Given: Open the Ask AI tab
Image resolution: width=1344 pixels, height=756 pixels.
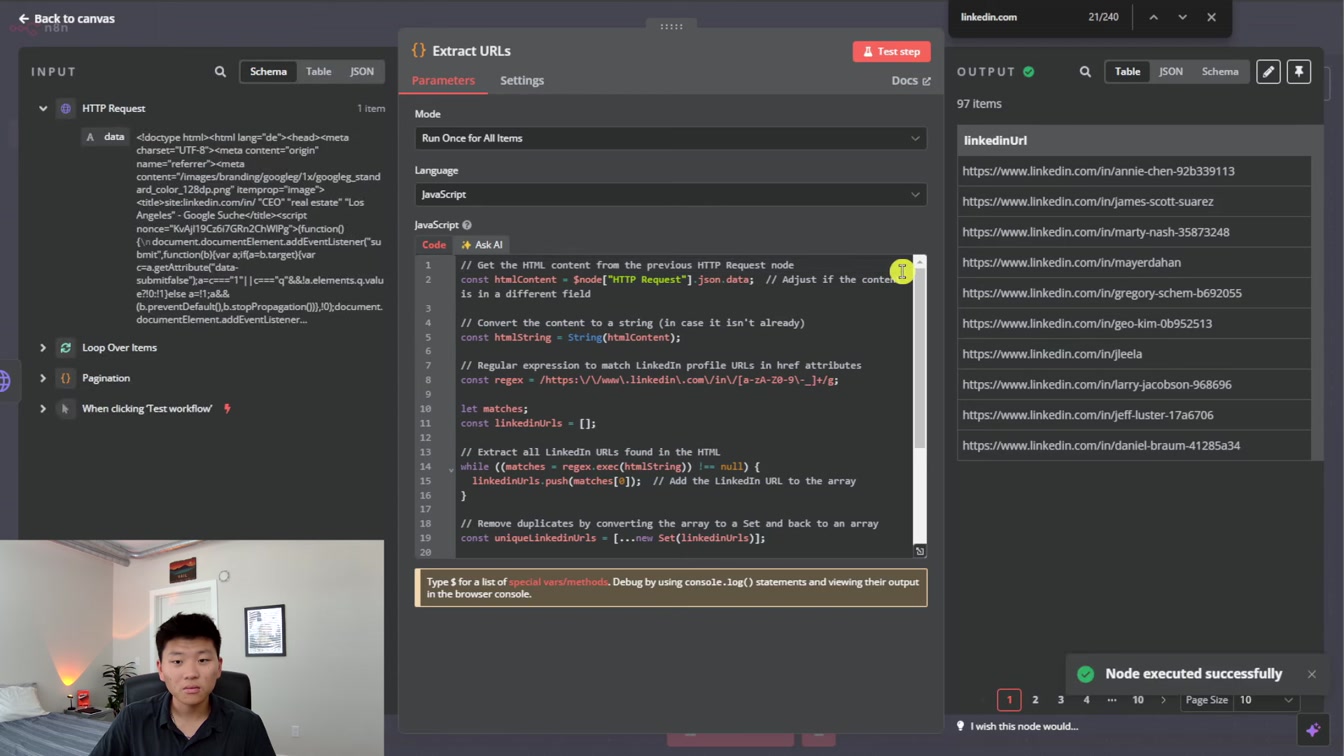Looking at the screenshot, I should (481, 245).
